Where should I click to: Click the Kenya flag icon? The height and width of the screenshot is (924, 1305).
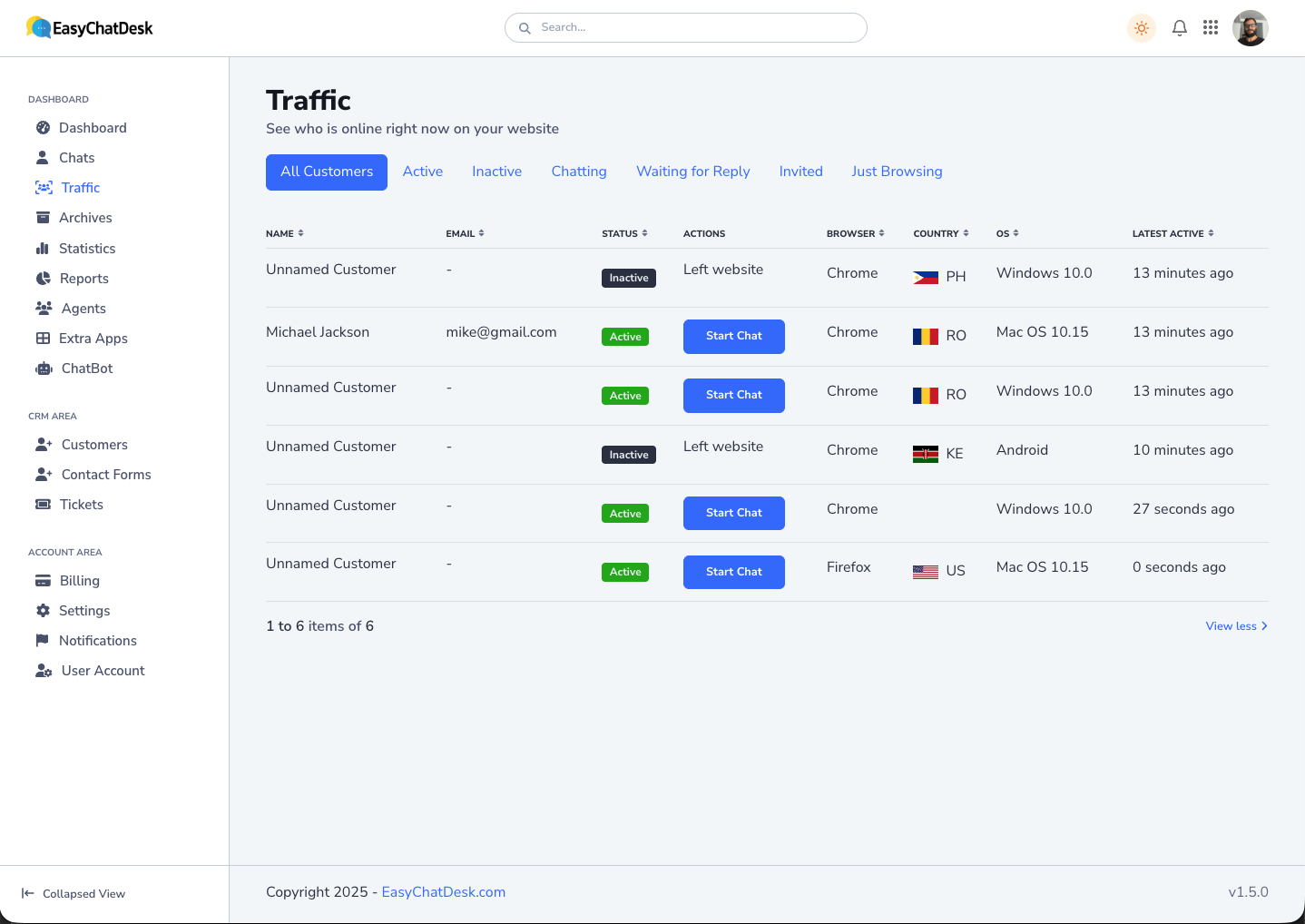pos(926,454)
